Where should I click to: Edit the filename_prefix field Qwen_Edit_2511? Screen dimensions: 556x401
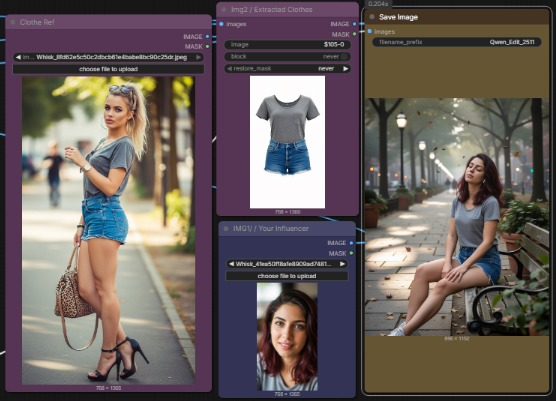pos(457,42)
